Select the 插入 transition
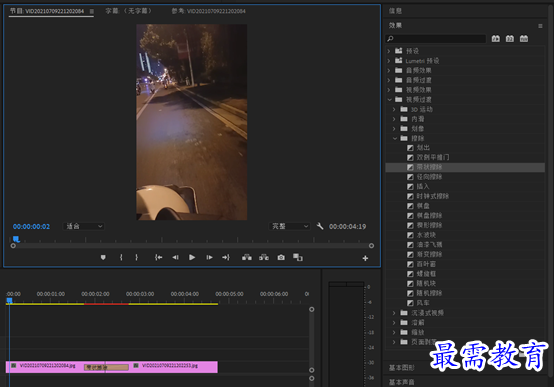The image size is (554, 387). click(423, 186)
